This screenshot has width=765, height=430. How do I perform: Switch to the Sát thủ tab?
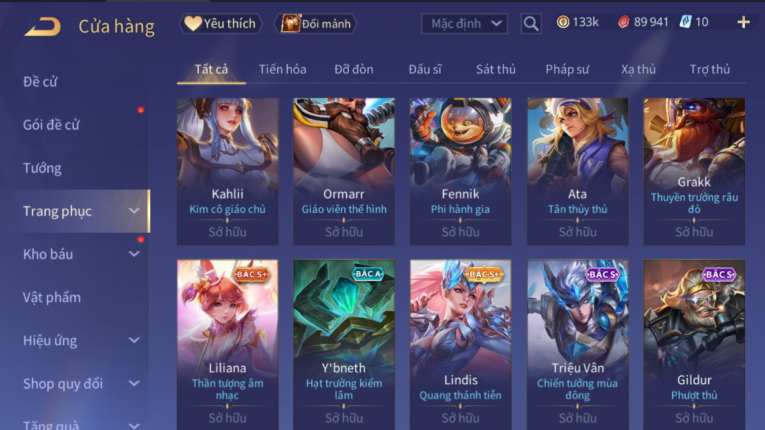click(496, 69)
